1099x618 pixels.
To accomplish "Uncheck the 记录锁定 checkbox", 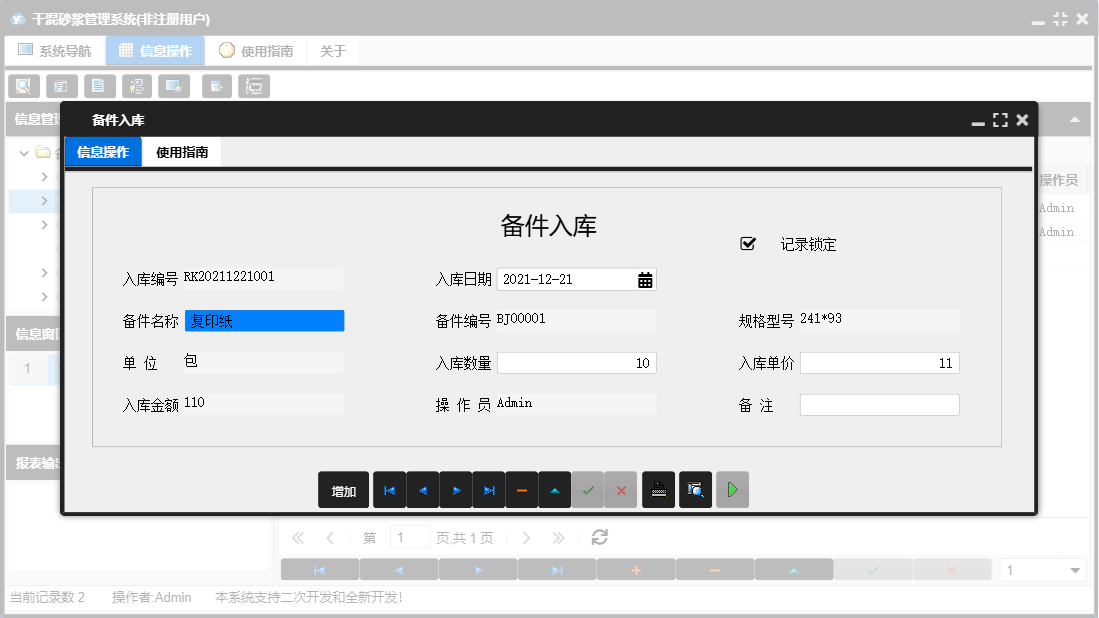I will (747, 242).
